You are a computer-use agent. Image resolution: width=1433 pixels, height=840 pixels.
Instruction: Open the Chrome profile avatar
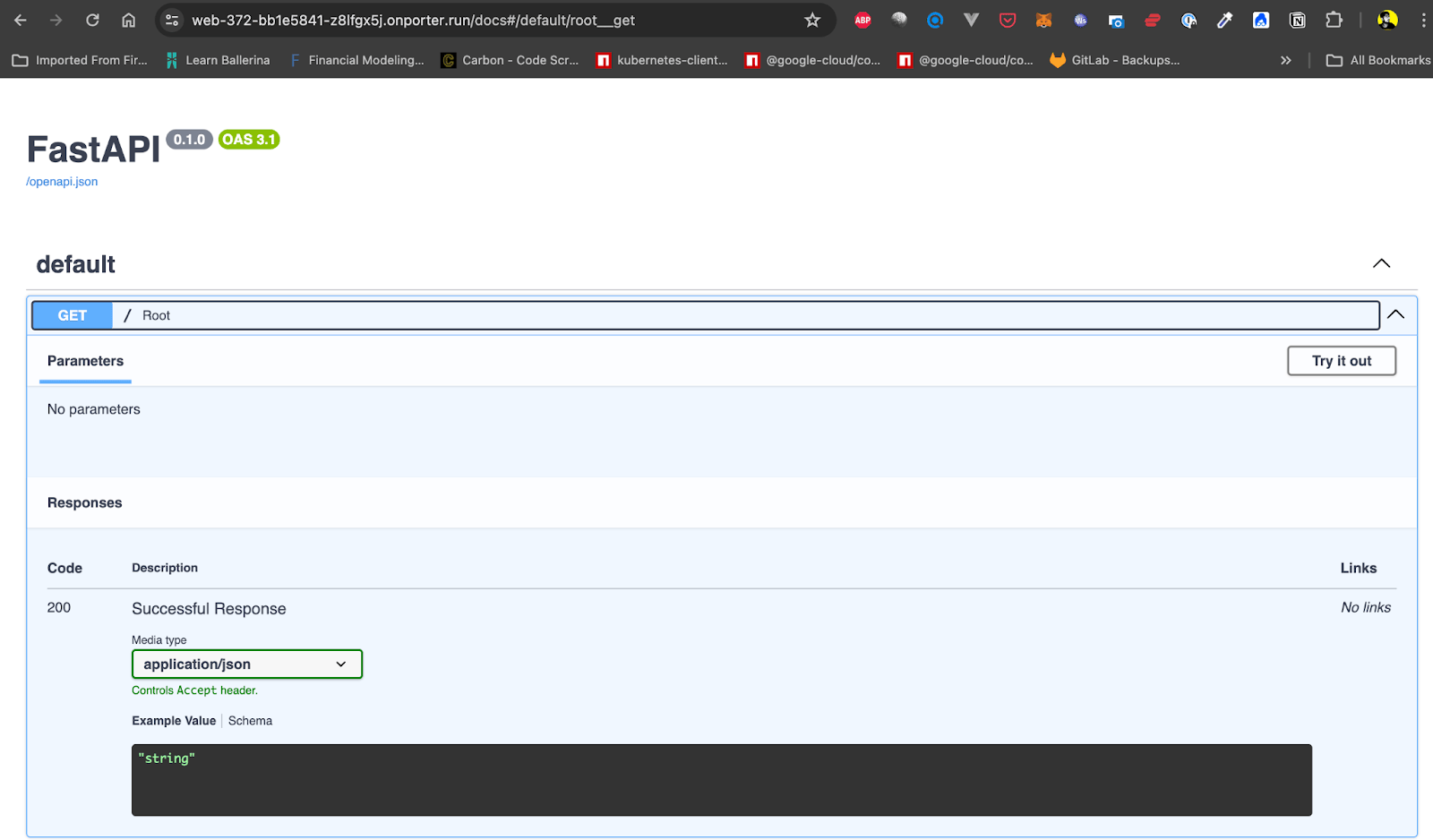click(1387, 20)
